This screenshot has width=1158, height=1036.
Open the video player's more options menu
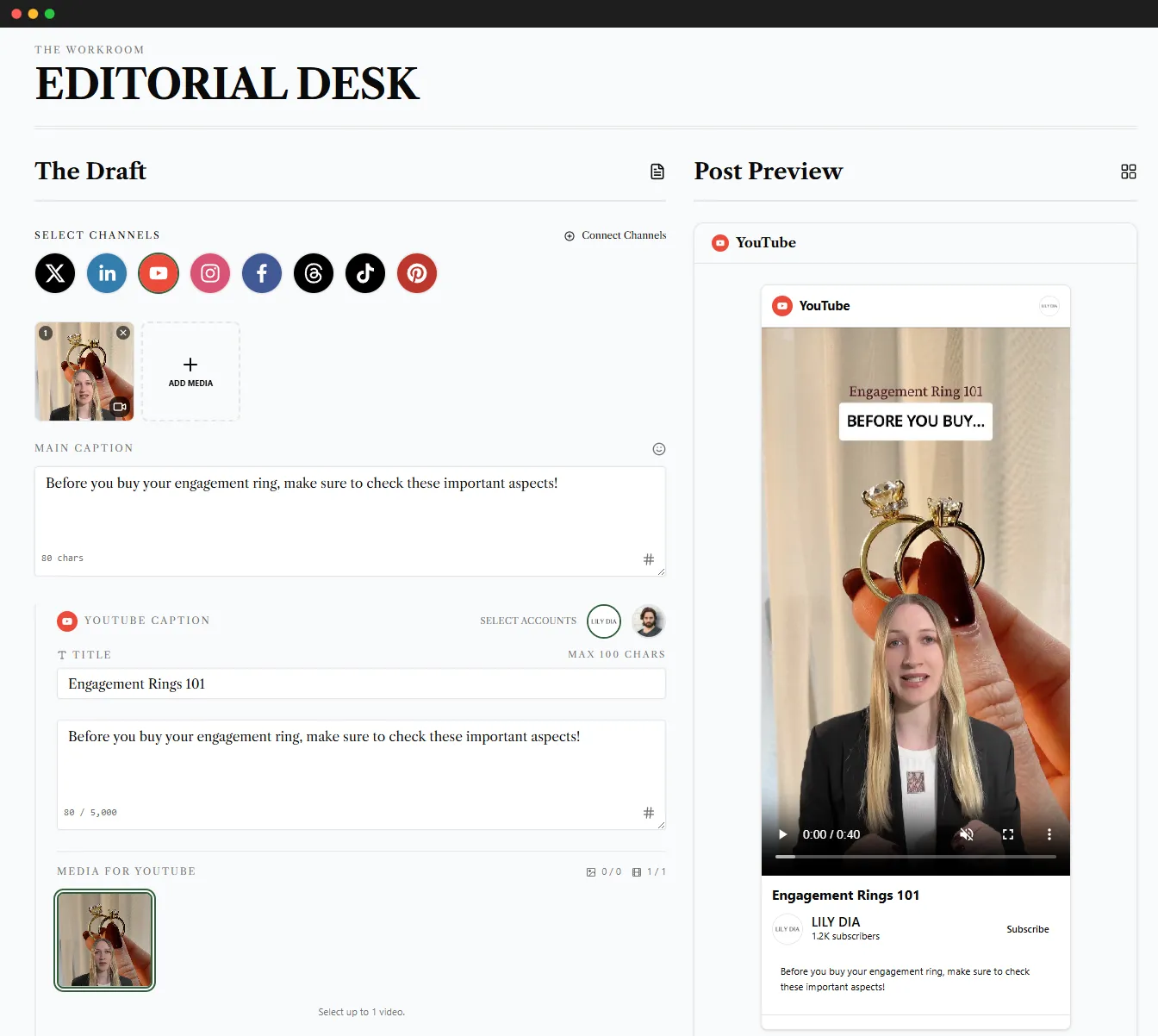1049,834
